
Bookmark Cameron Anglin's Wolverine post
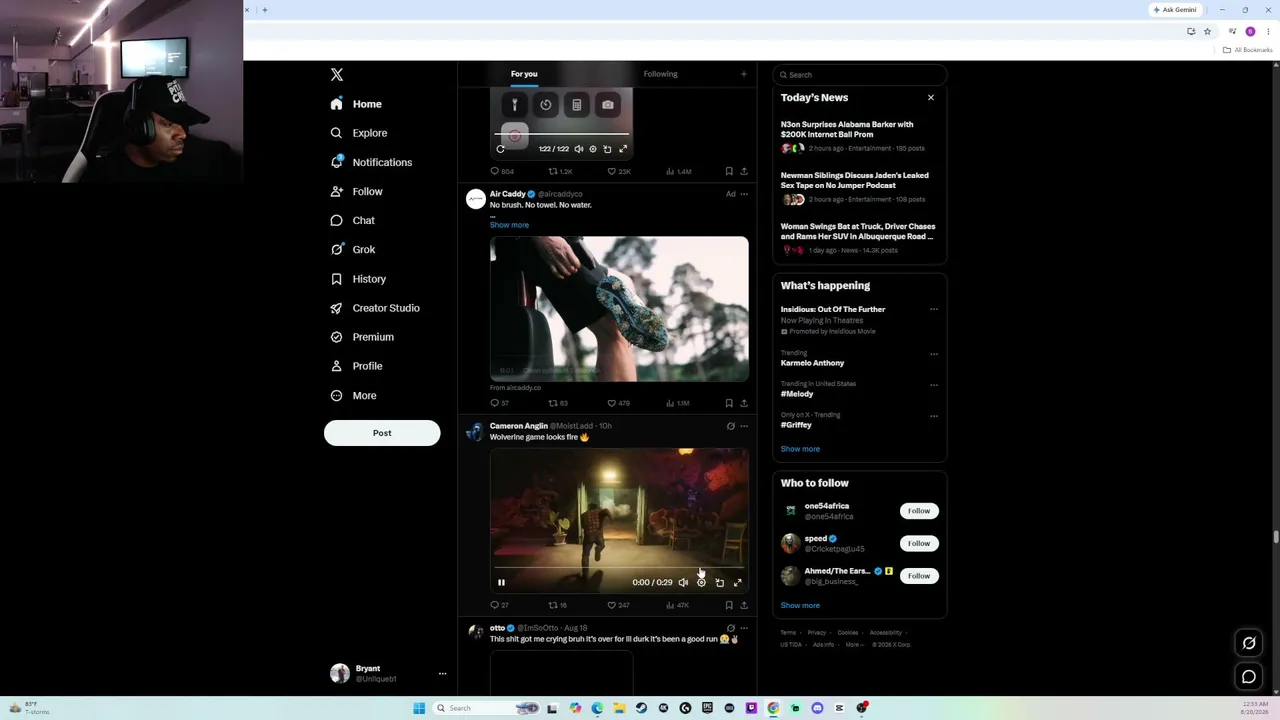(x=729, y=606)
